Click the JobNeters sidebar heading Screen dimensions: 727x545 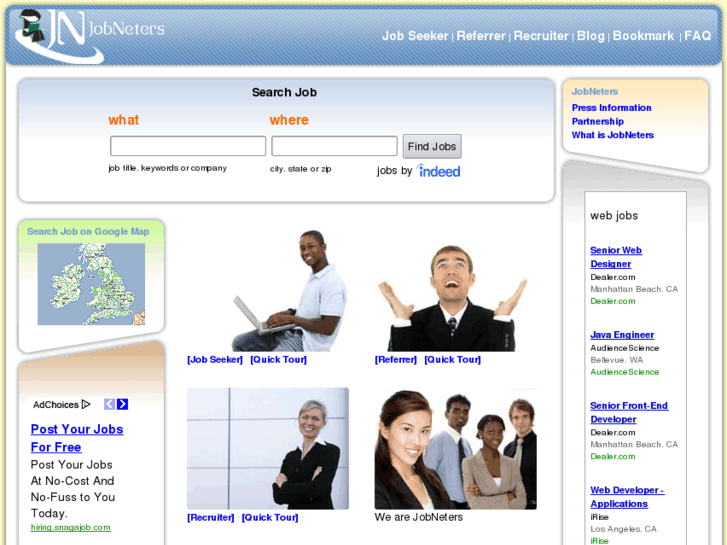[x=594, y=91]
